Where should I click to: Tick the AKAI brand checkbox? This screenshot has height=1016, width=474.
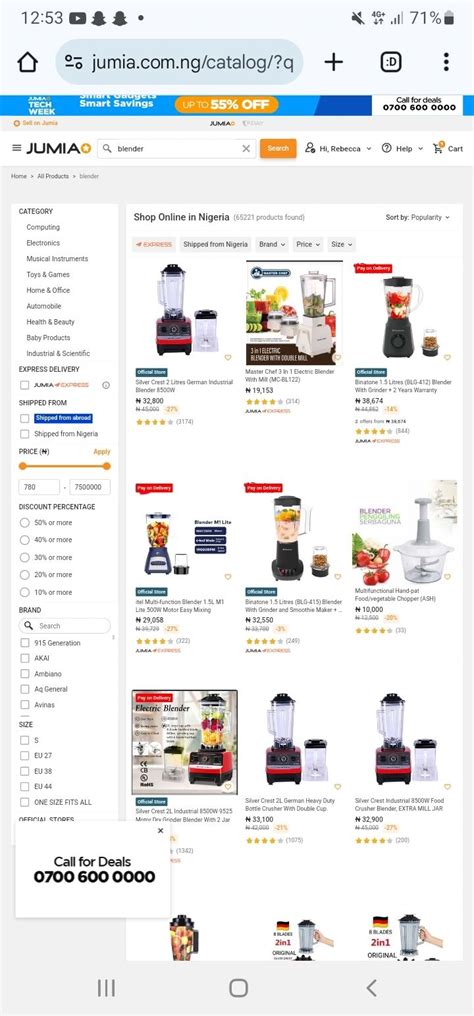25,658
